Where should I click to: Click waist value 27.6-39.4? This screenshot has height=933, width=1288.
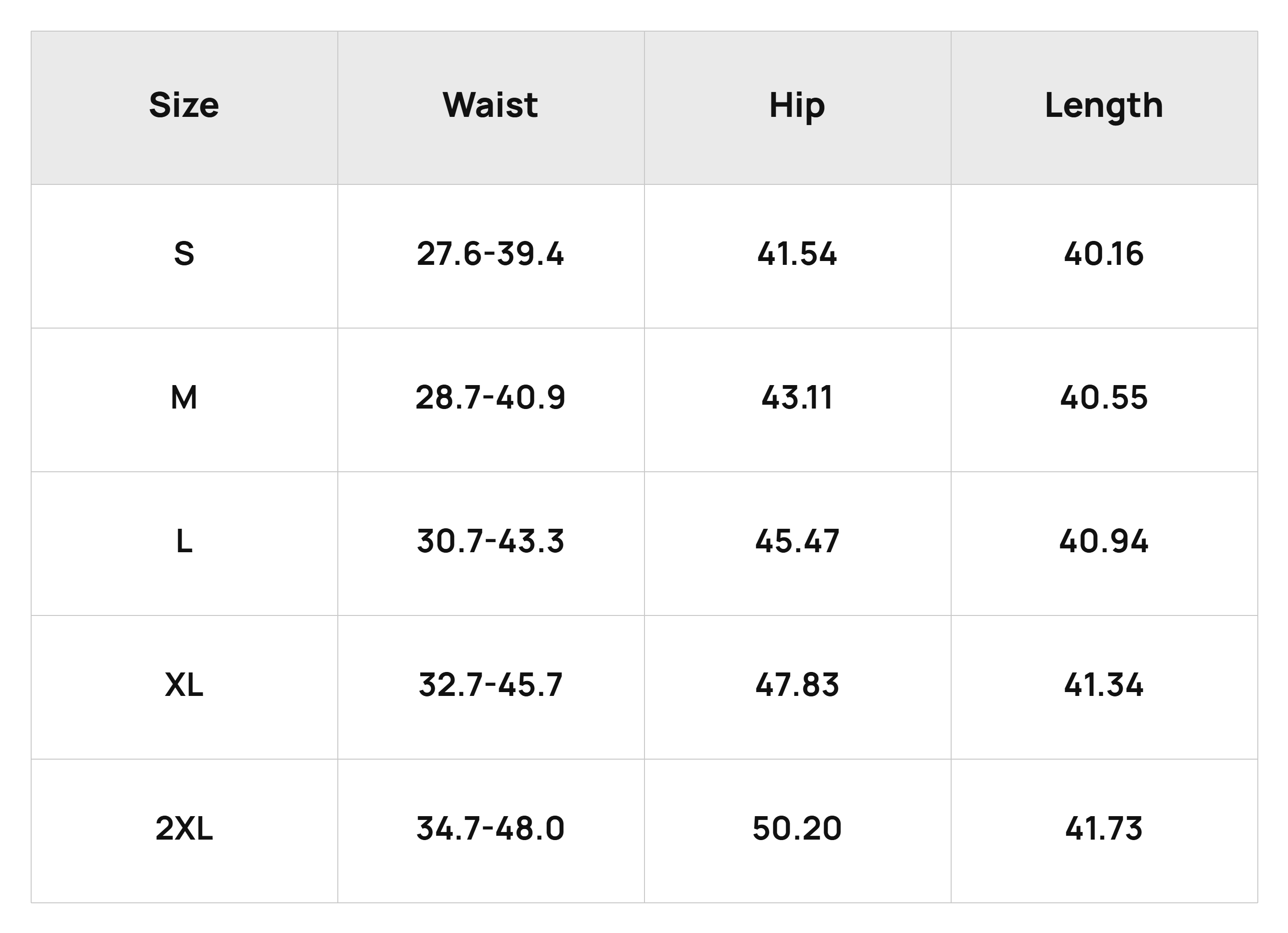[490, 254]
